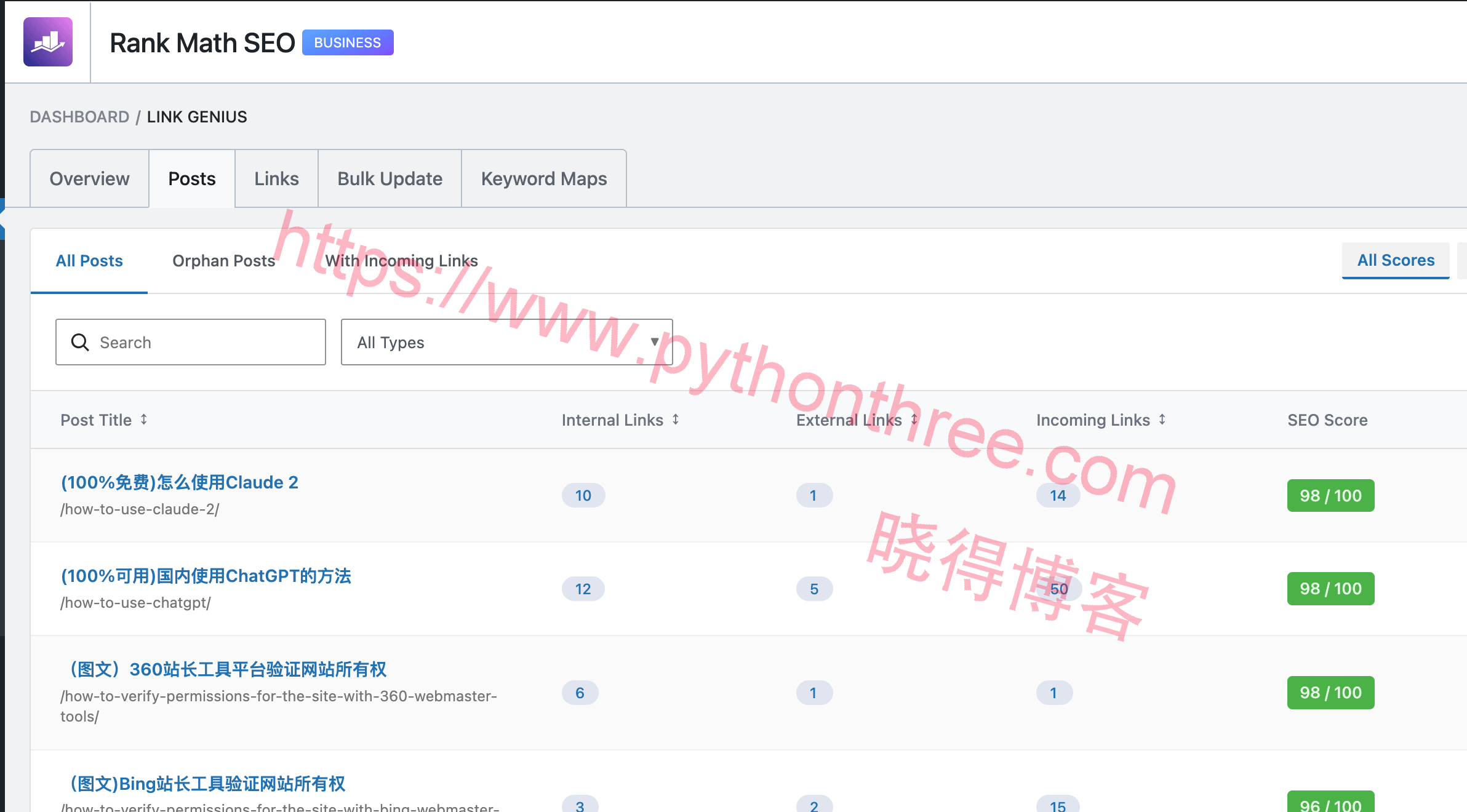Screen dimensions: 1467x812
Task: Show the All Posts filter
Action: [89, 261]
